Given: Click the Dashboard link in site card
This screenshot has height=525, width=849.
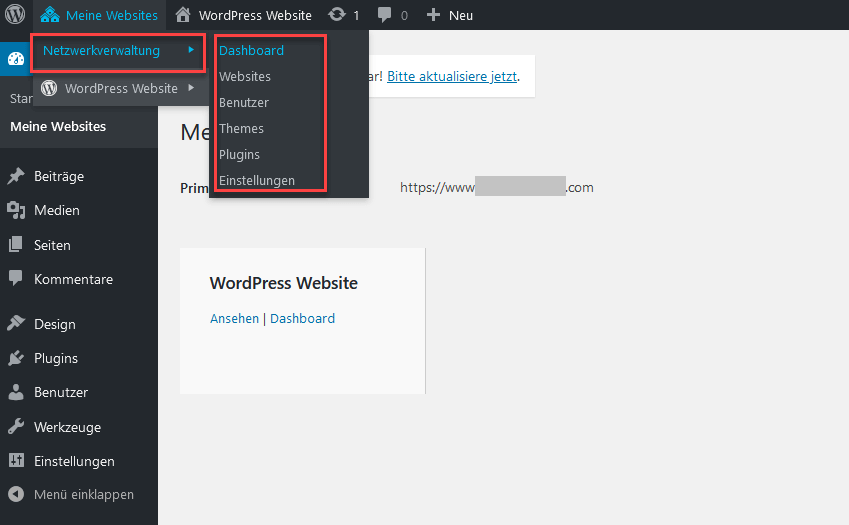Looking at the screenshot, I should coord(302,318).
